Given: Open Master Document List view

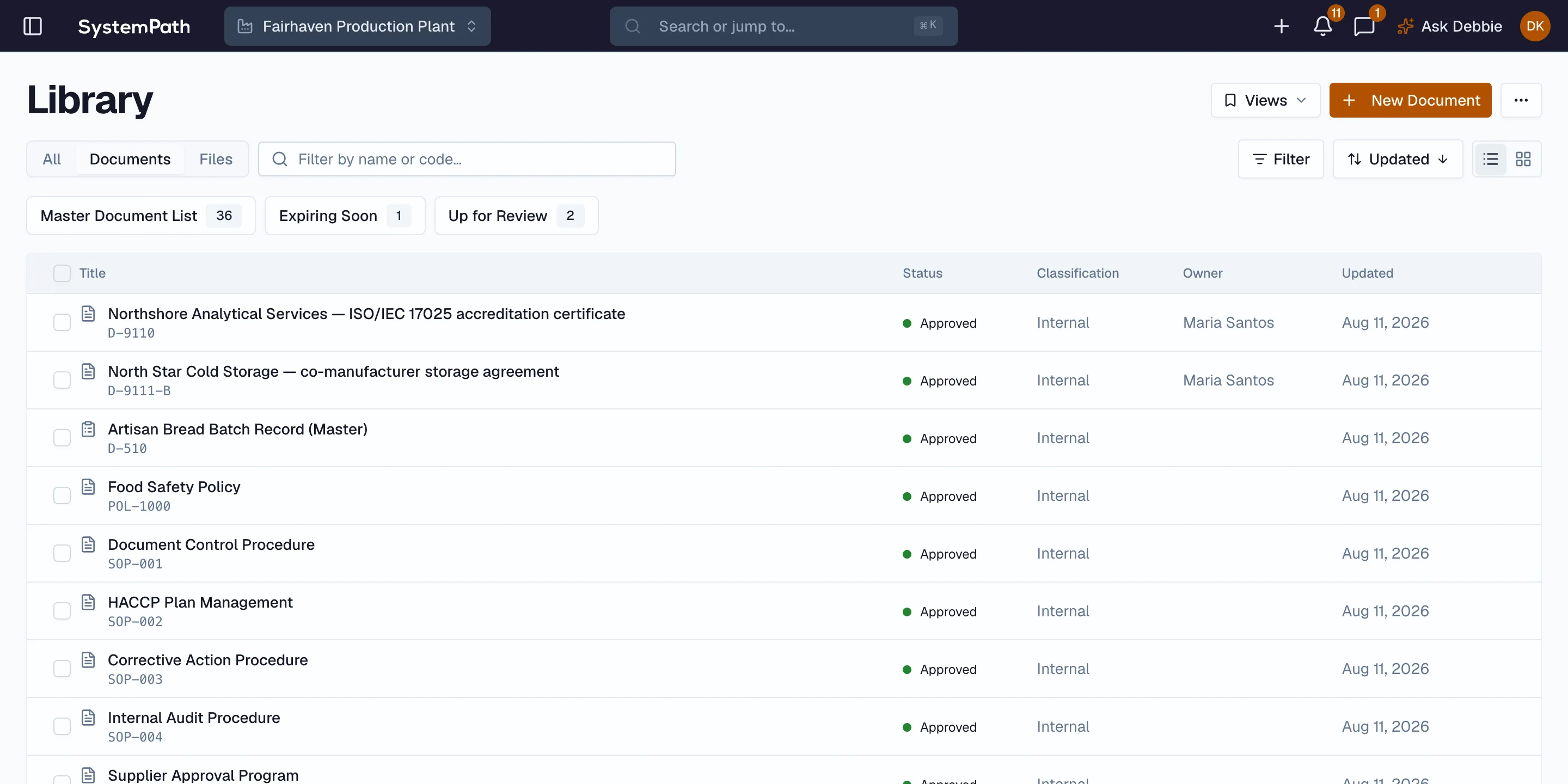Looking at the screenshot, I should pyautogui.click(x=140, y=216).
